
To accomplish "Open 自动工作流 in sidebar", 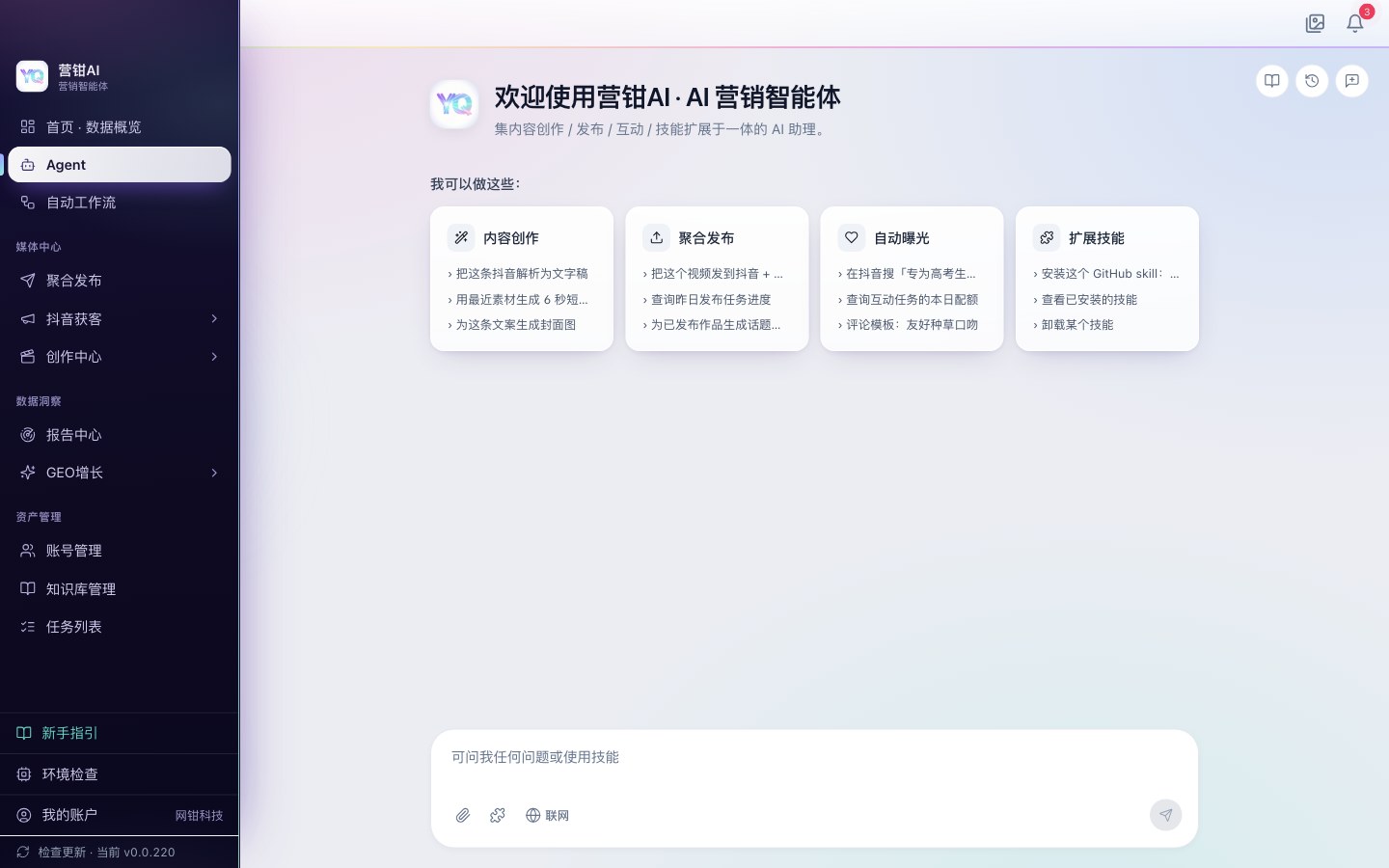I will tap(120, 203).
